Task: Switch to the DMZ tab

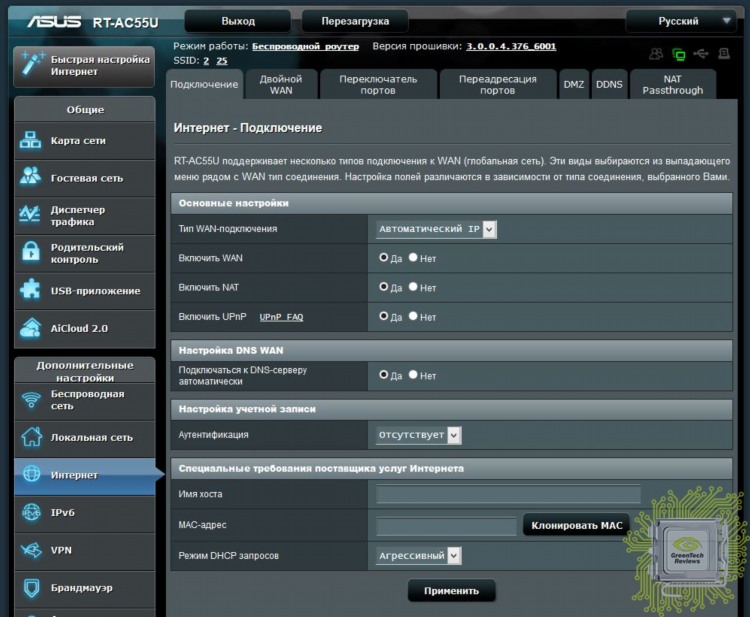Action: [574, 85]
